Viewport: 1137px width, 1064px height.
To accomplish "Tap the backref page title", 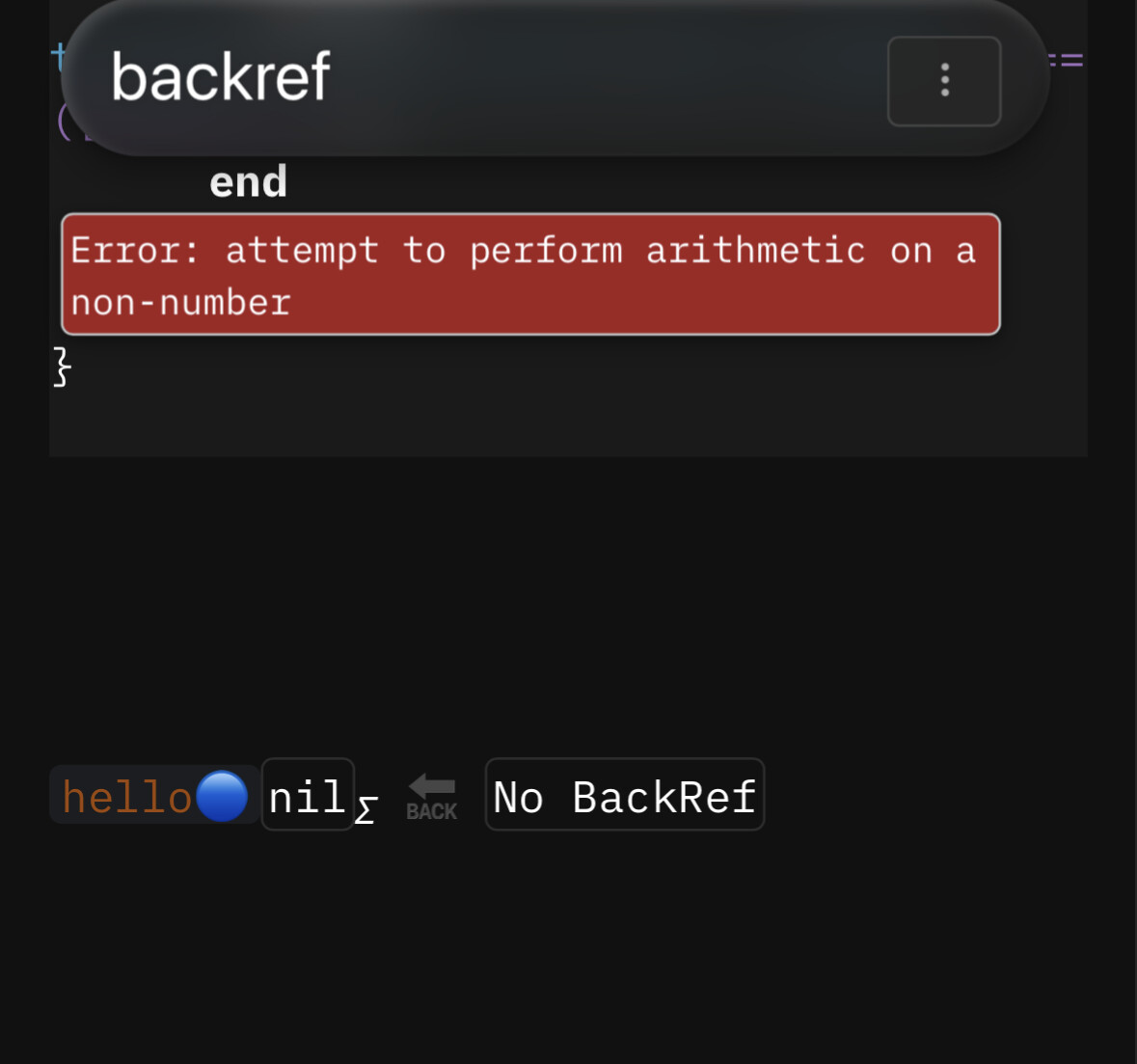I will [221, 77].
